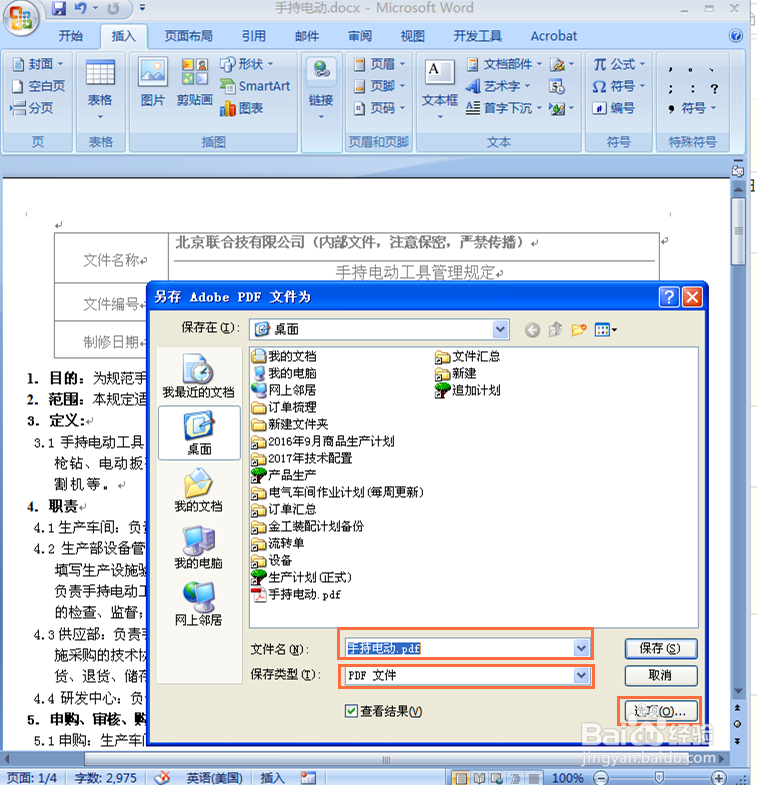Click the 取消 cancel button
Screen dimensions: 757x785
click(x=660, y=675)
